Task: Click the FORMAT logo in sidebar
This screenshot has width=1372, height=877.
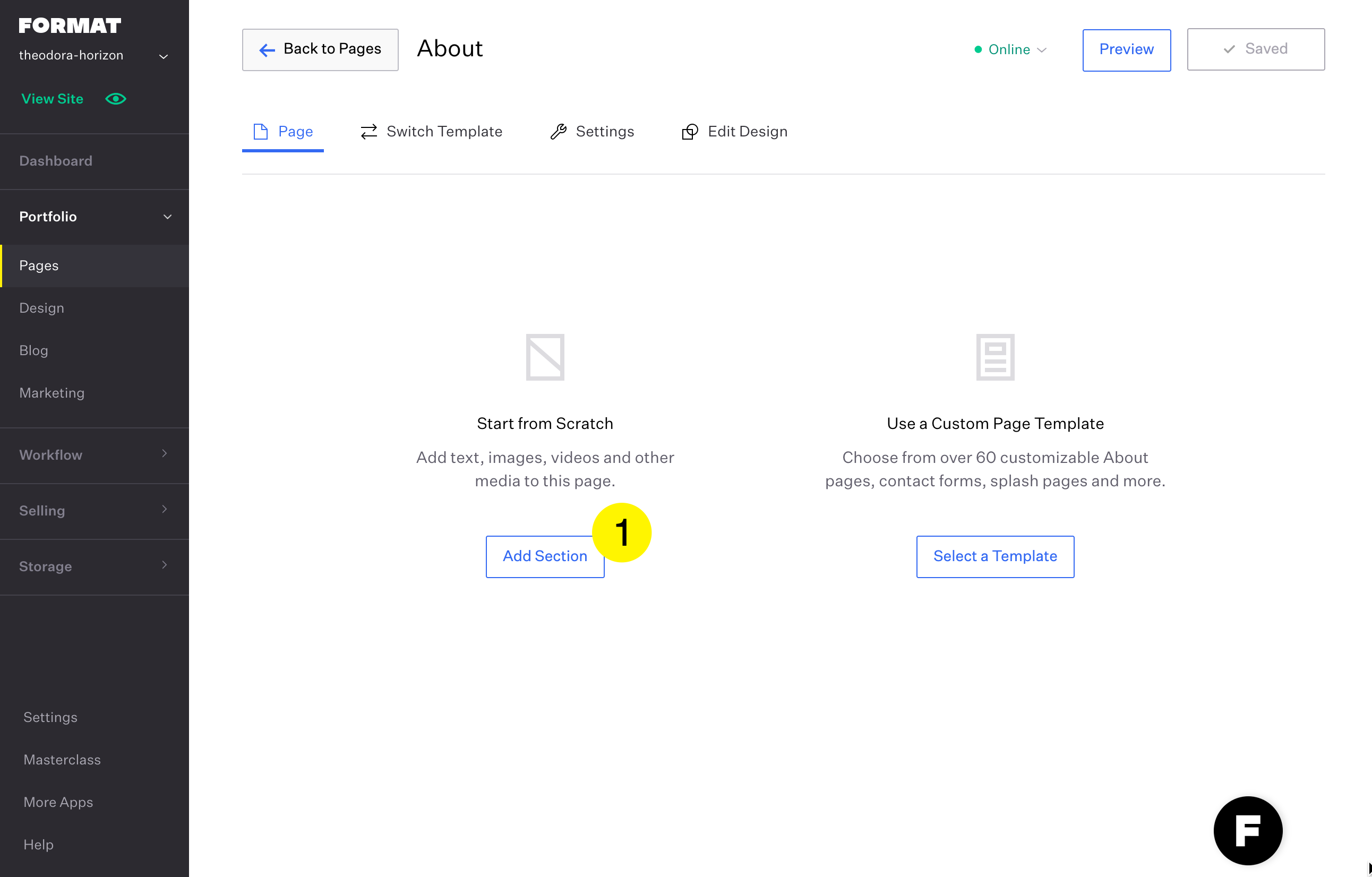Action: click(70, 25)
